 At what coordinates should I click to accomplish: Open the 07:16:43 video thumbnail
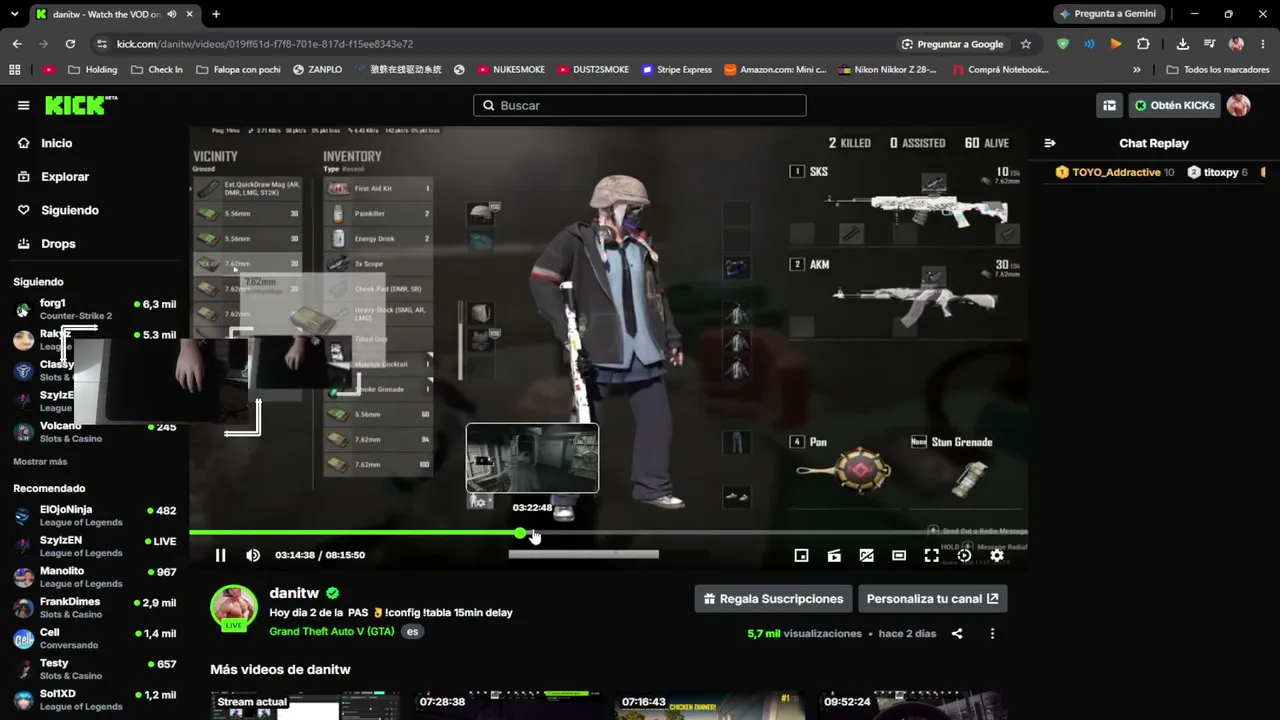pos(710,705)
